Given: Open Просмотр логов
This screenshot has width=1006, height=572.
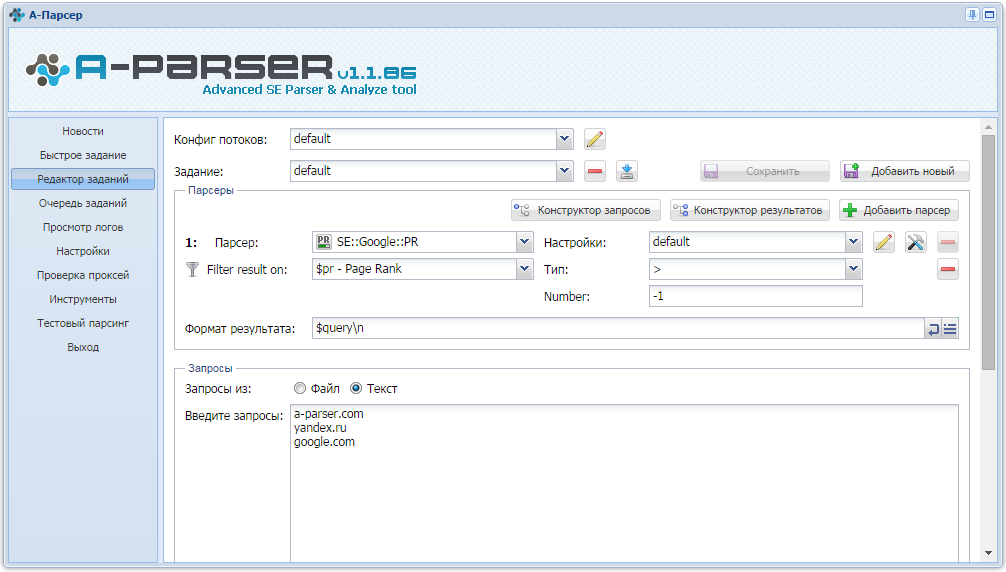Looking at the screenshot, I should [x=83, y=227].
